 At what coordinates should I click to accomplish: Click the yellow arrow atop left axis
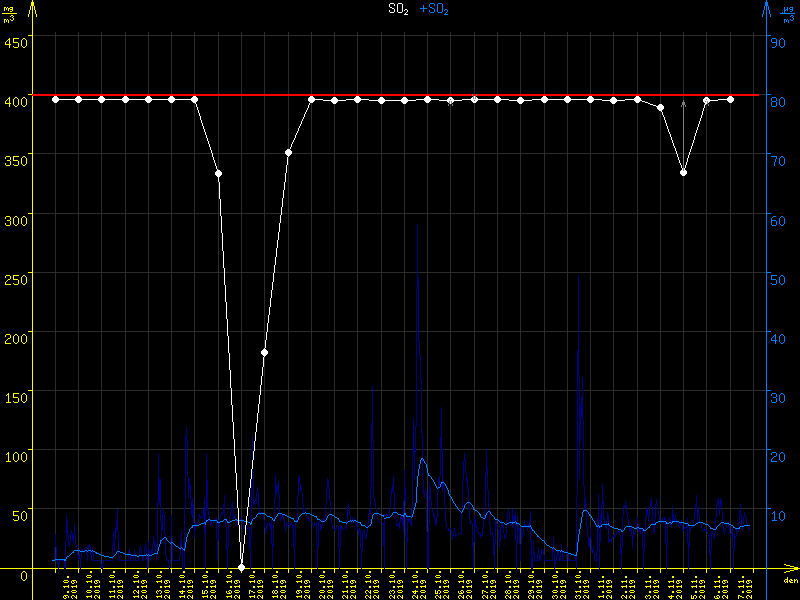[34, 8]
